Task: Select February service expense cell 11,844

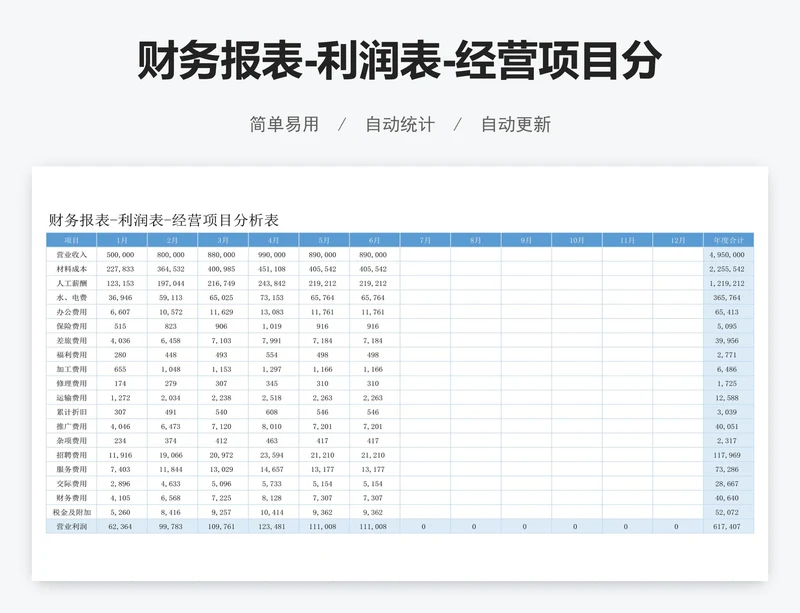Action: point(171,469)
